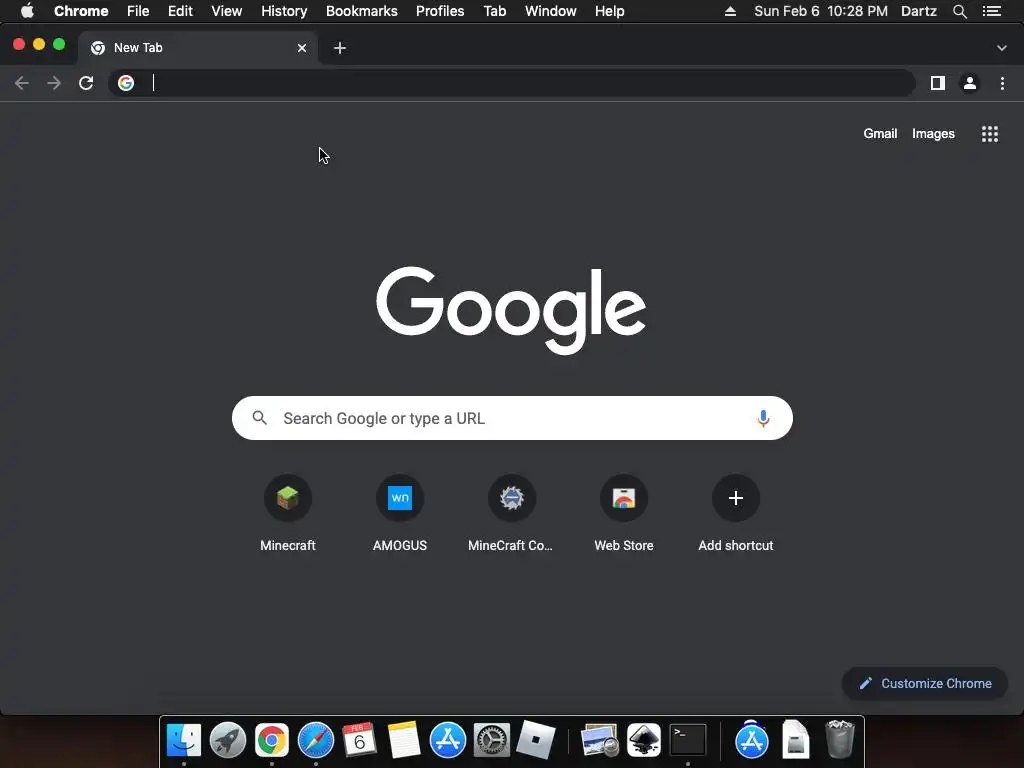Open the documents stack in dock
This screenshot has width=1024, height=768.
(795, 740)
